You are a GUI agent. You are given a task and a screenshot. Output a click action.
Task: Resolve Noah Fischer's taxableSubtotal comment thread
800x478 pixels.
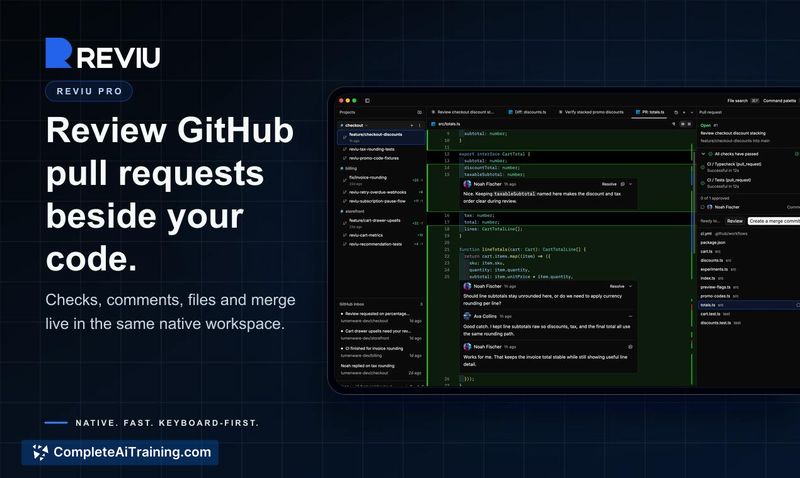coord(609,184)
